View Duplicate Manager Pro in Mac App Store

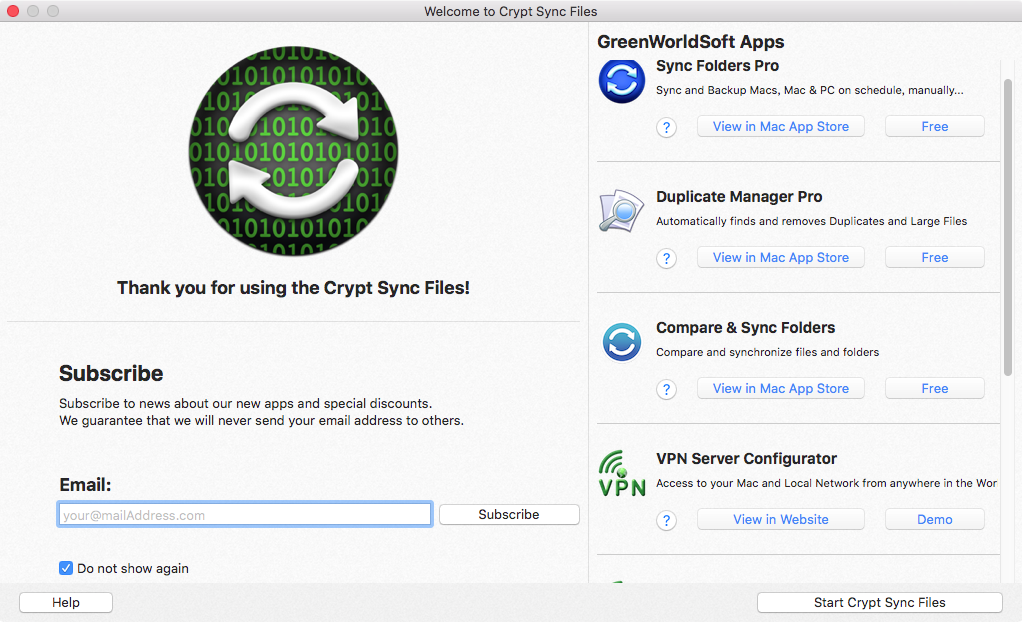(x=781, y=258)
